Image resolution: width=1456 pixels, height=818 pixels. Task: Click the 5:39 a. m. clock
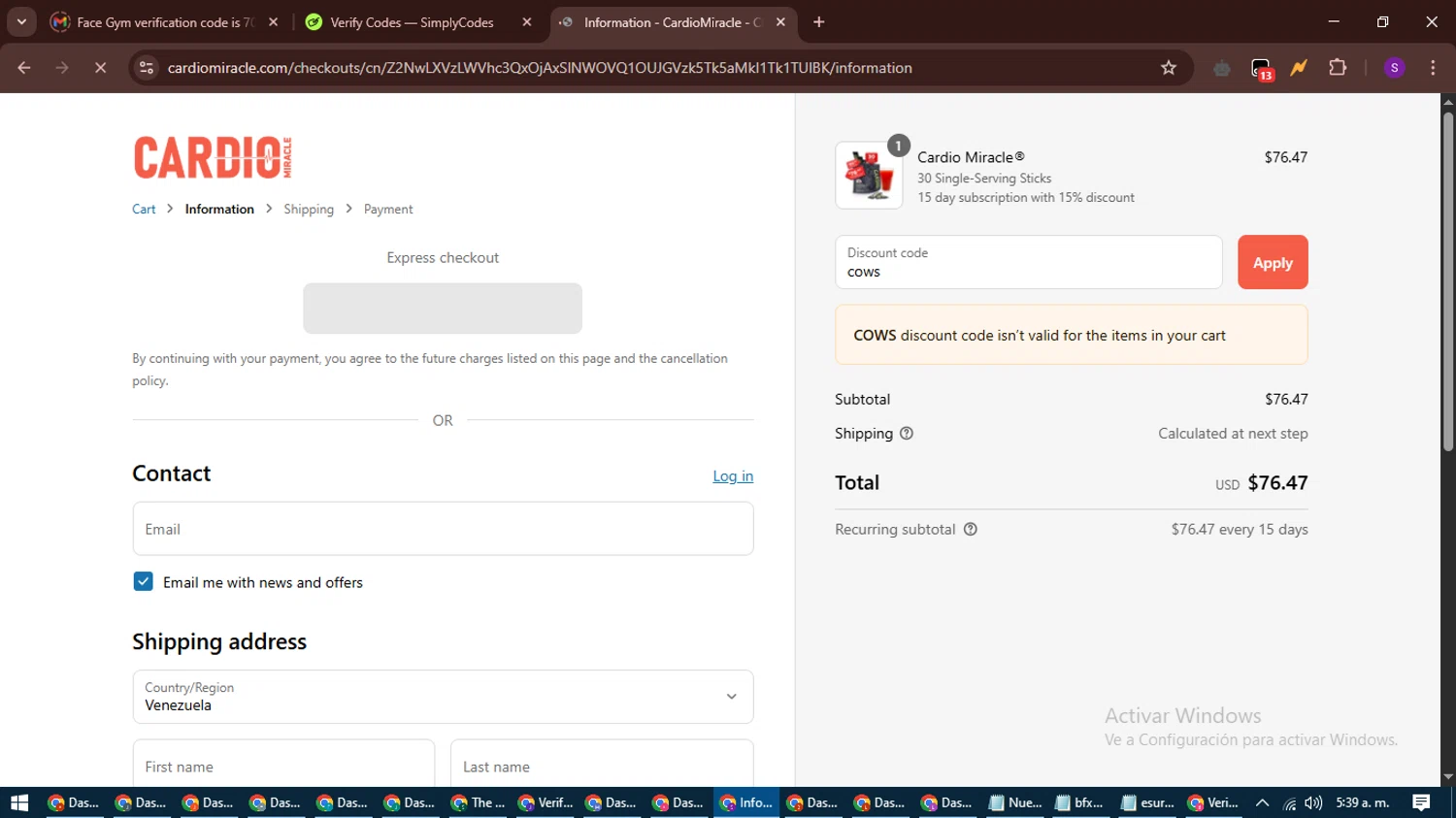(1363, 802)
